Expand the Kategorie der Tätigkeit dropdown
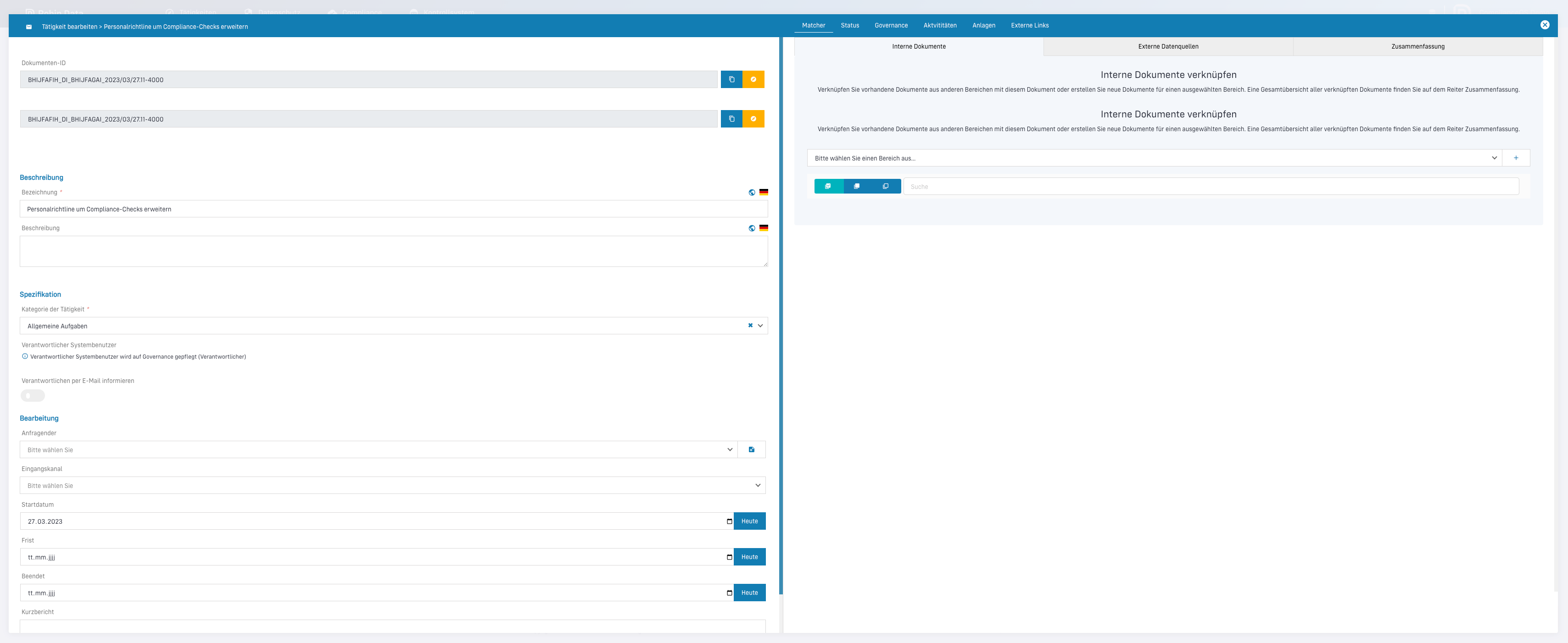 (x=759, y=326)
